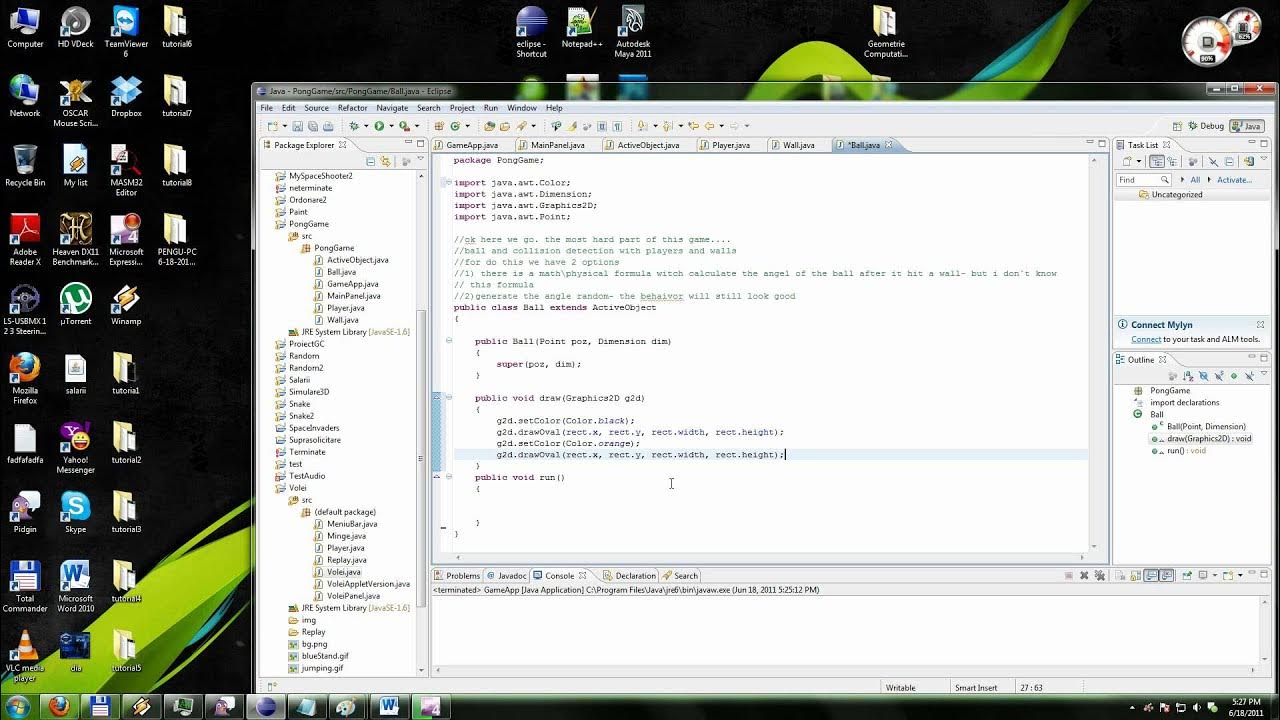The width and height of the screenshot is (1280, 720).
Task: Open the Refactor menu
Action: pyautogui.click(x=352, y=108)
